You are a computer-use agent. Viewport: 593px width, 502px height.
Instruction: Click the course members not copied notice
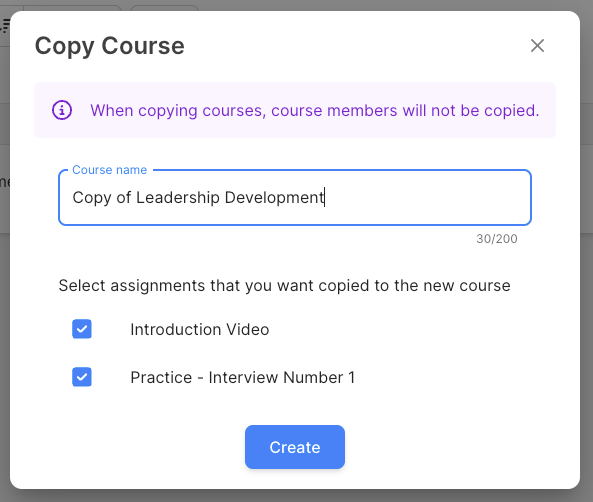tap(314, 110)
